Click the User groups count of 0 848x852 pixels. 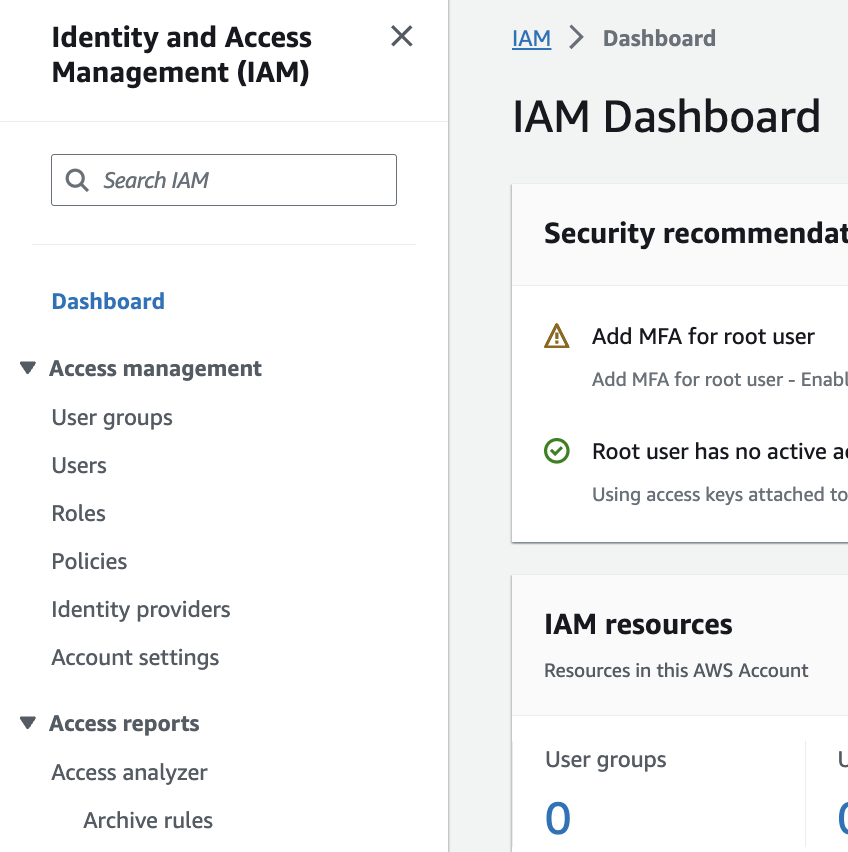point(558,818)
